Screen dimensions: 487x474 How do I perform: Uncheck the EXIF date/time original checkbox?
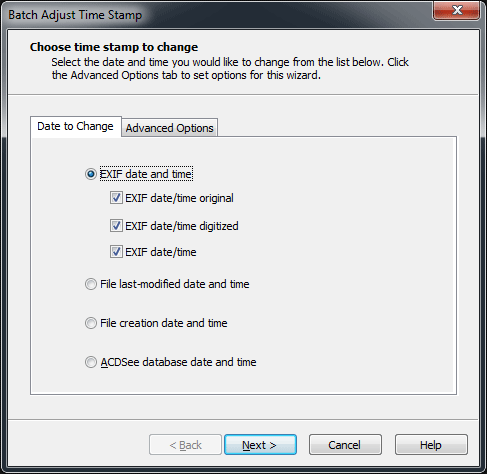pyautogui.click(x=116, y=198)
